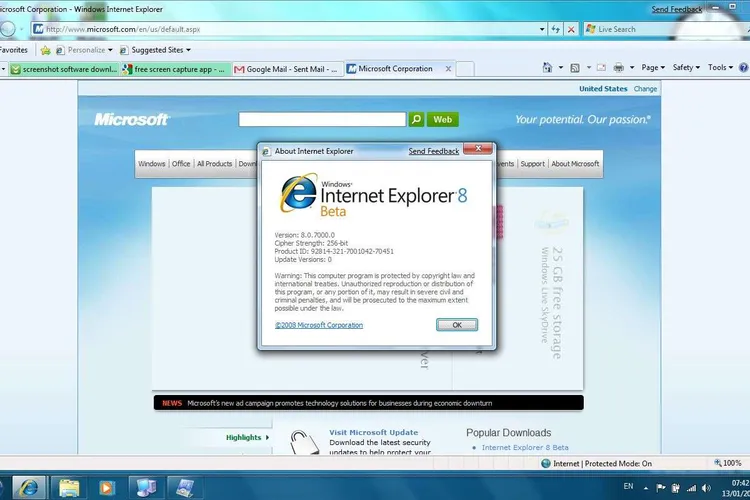Open the Personalize favorites bar dropdown
The height and width of the screenshot is (500, 750).
pos(84,50)
